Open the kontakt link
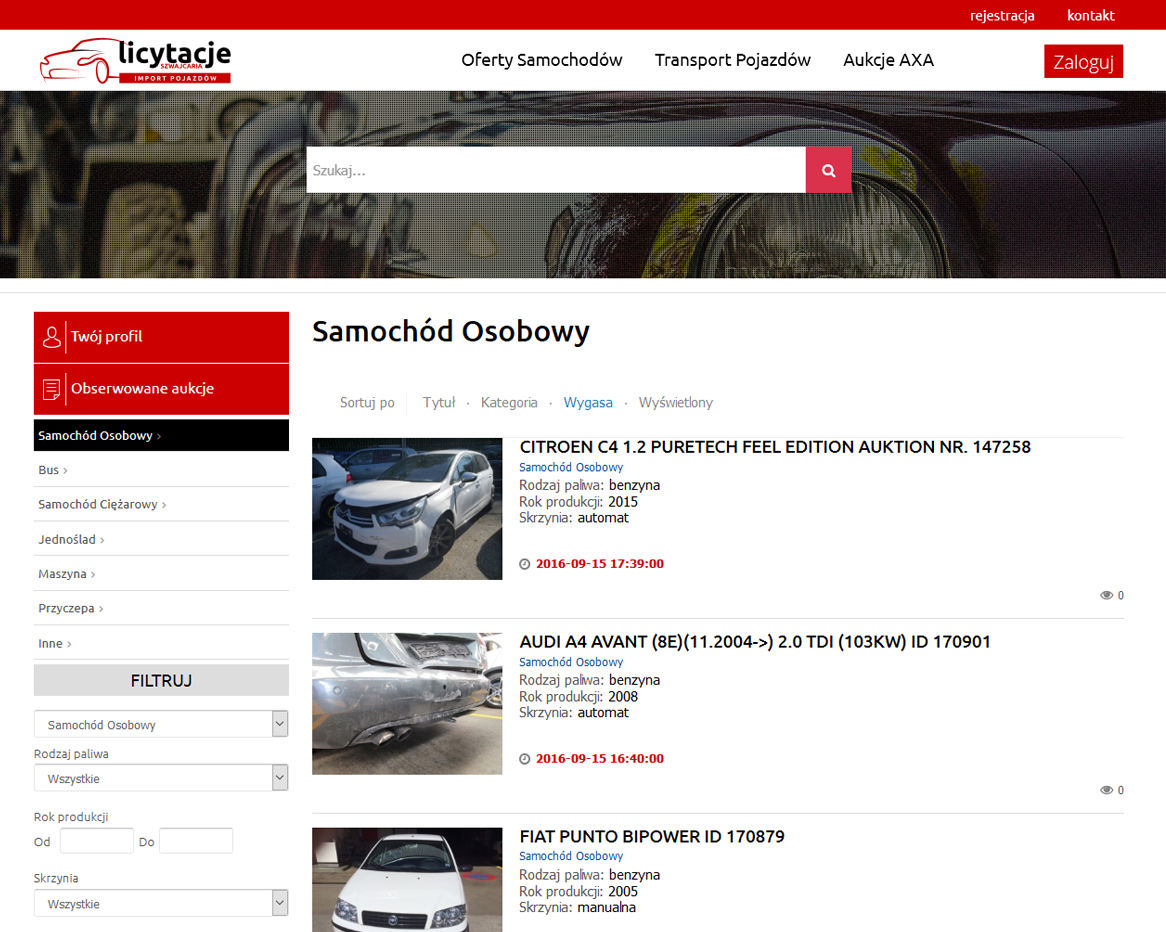Screen dimensions: 1166x932 [x=1090, y=16]
